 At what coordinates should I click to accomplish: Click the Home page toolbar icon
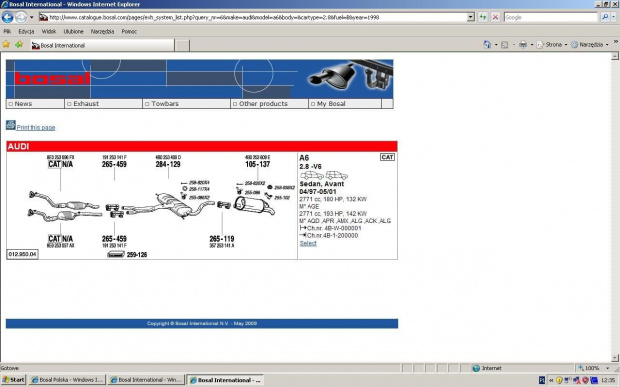tap(487, 45)
